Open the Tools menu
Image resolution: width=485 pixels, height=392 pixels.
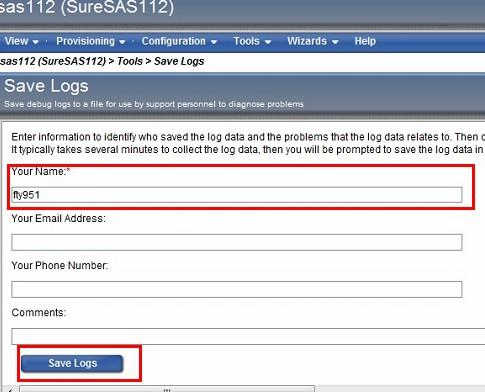click(x=252, y=41)
